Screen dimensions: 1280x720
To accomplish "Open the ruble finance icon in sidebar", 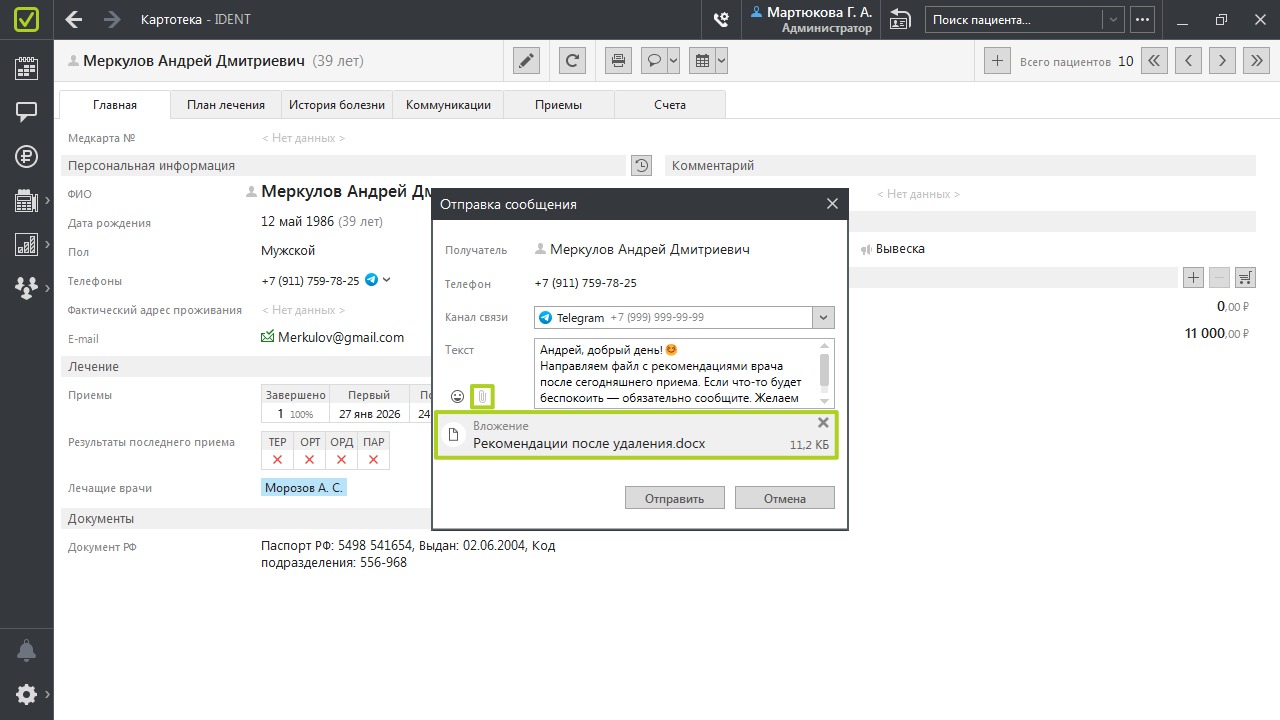I will coord(27,156).
